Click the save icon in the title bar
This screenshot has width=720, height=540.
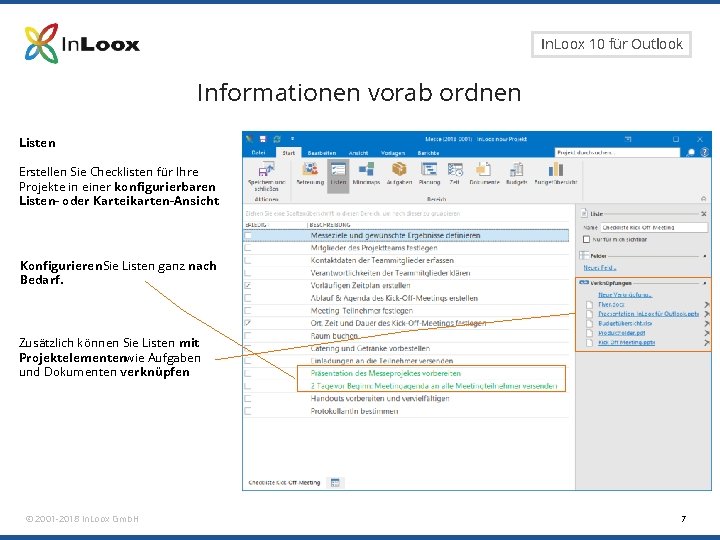(x=263, y=139)
